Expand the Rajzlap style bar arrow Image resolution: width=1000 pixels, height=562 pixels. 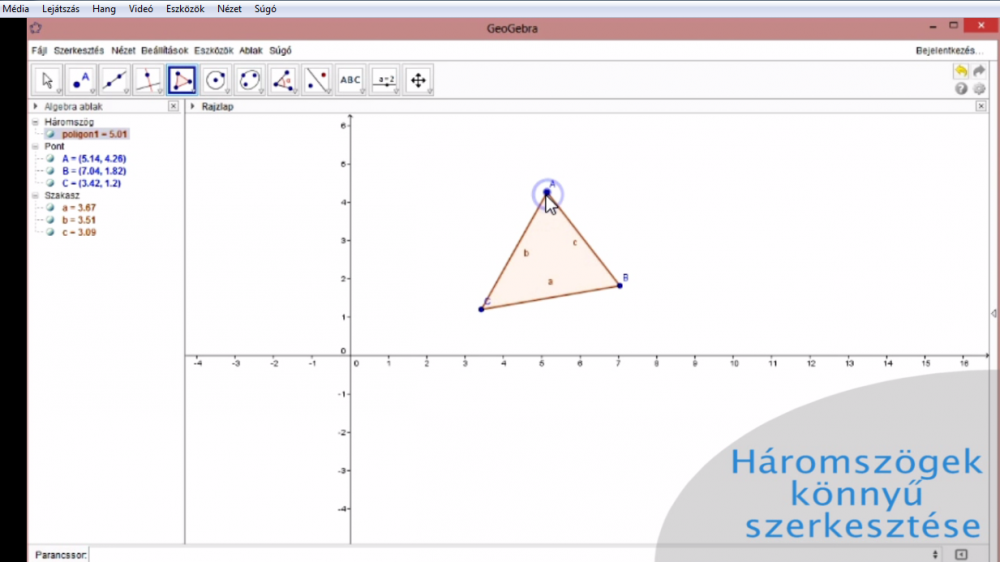pyautogui.click(x=192, y=106)
